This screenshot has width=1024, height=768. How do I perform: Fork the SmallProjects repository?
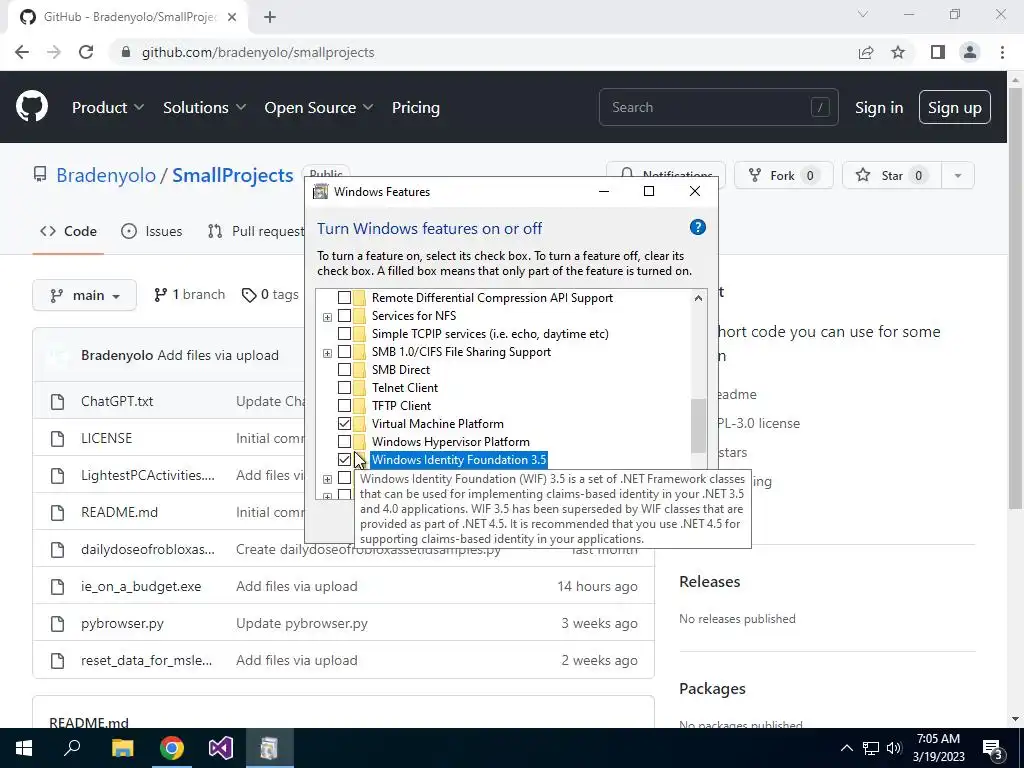point(783,175)
